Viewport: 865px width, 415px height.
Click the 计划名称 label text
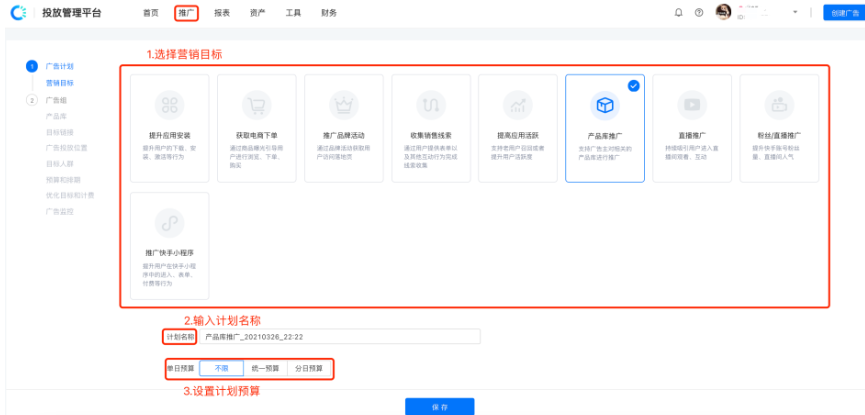[x=181, y=337]
